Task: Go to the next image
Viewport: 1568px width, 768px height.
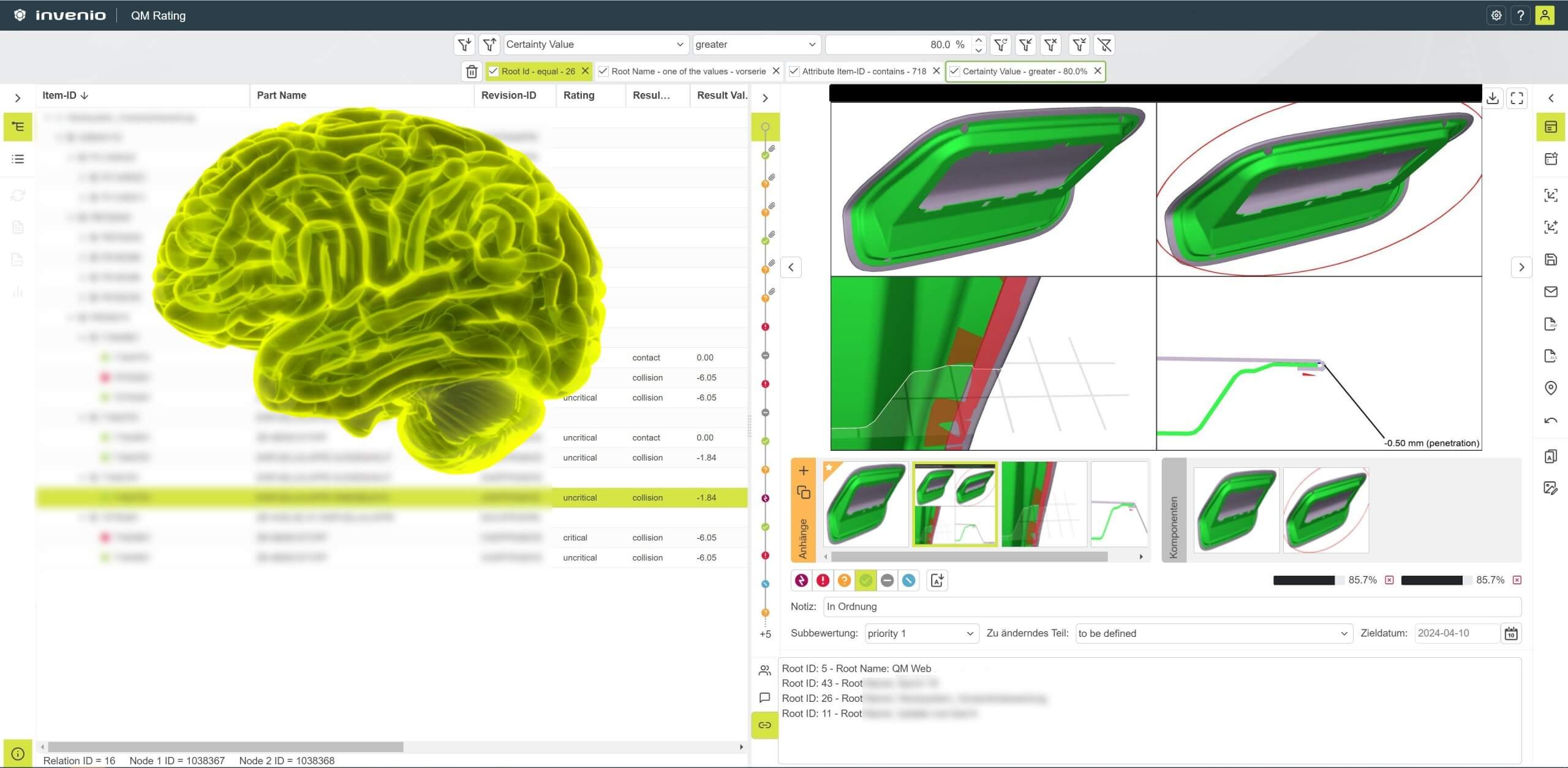Action: (1521, 267)
